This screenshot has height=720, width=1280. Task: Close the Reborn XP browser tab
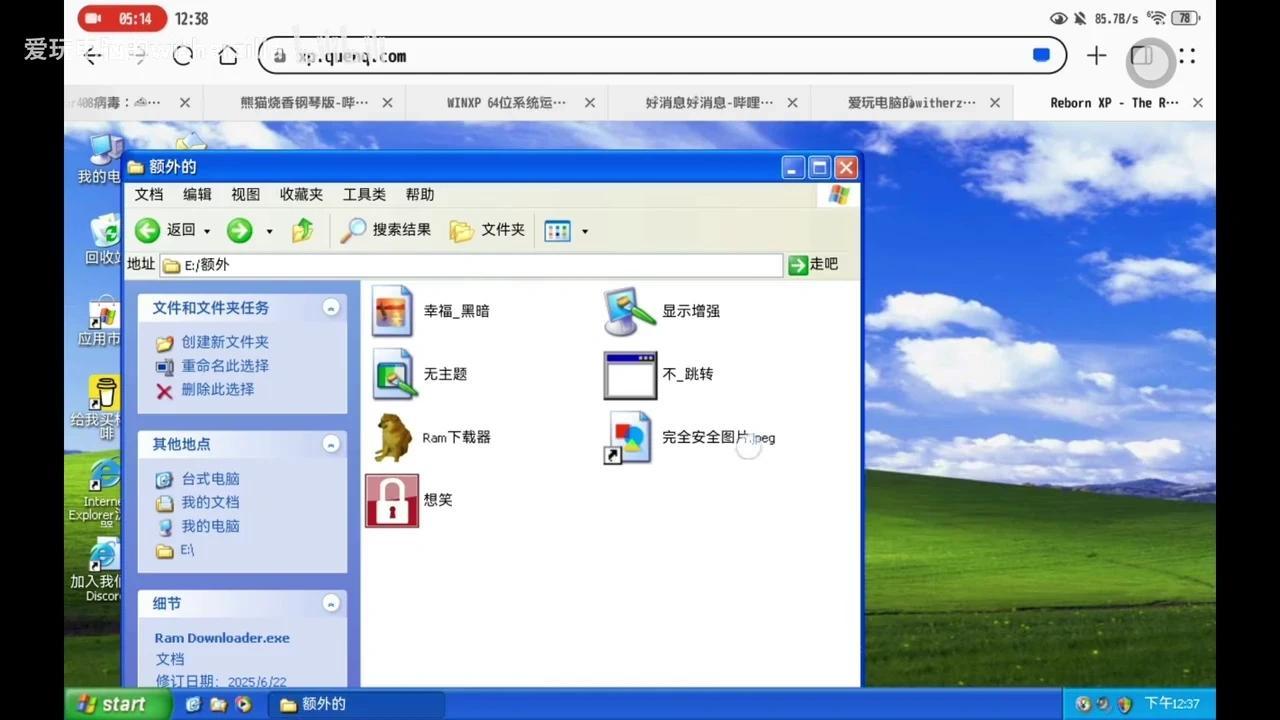1198,102
